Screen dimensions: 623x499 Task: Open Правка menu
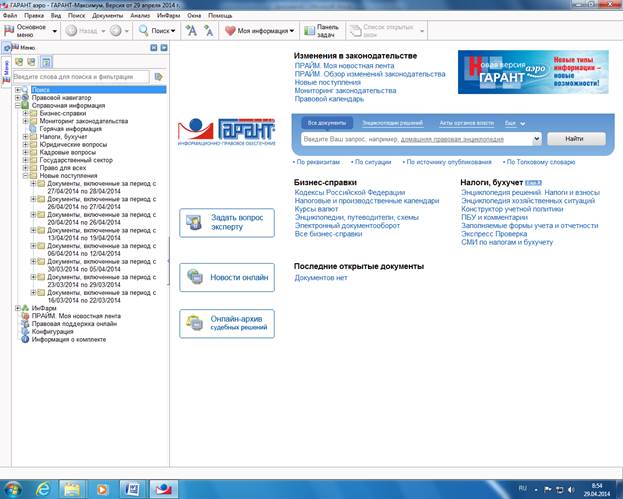(34, 15)
